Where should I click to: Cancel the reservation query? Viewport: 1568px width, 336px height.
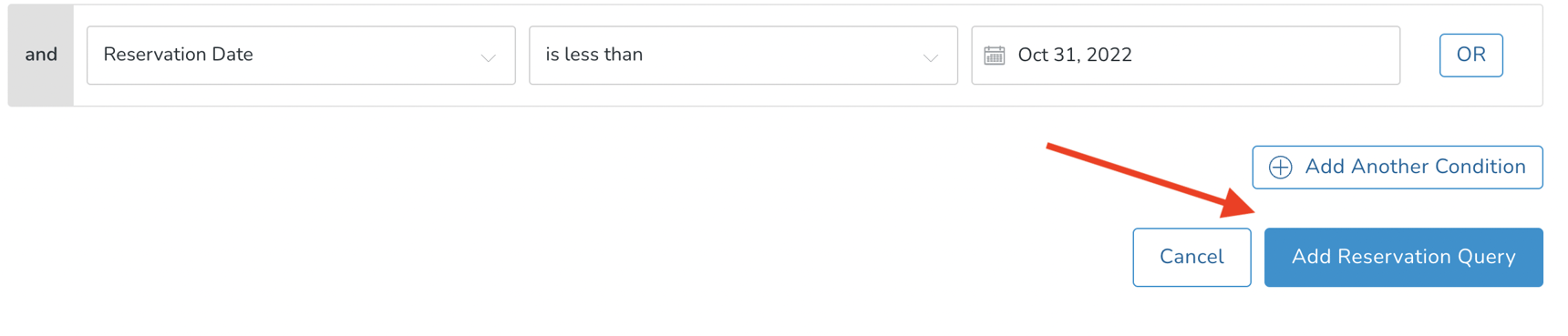click(x=1191, y=257)
